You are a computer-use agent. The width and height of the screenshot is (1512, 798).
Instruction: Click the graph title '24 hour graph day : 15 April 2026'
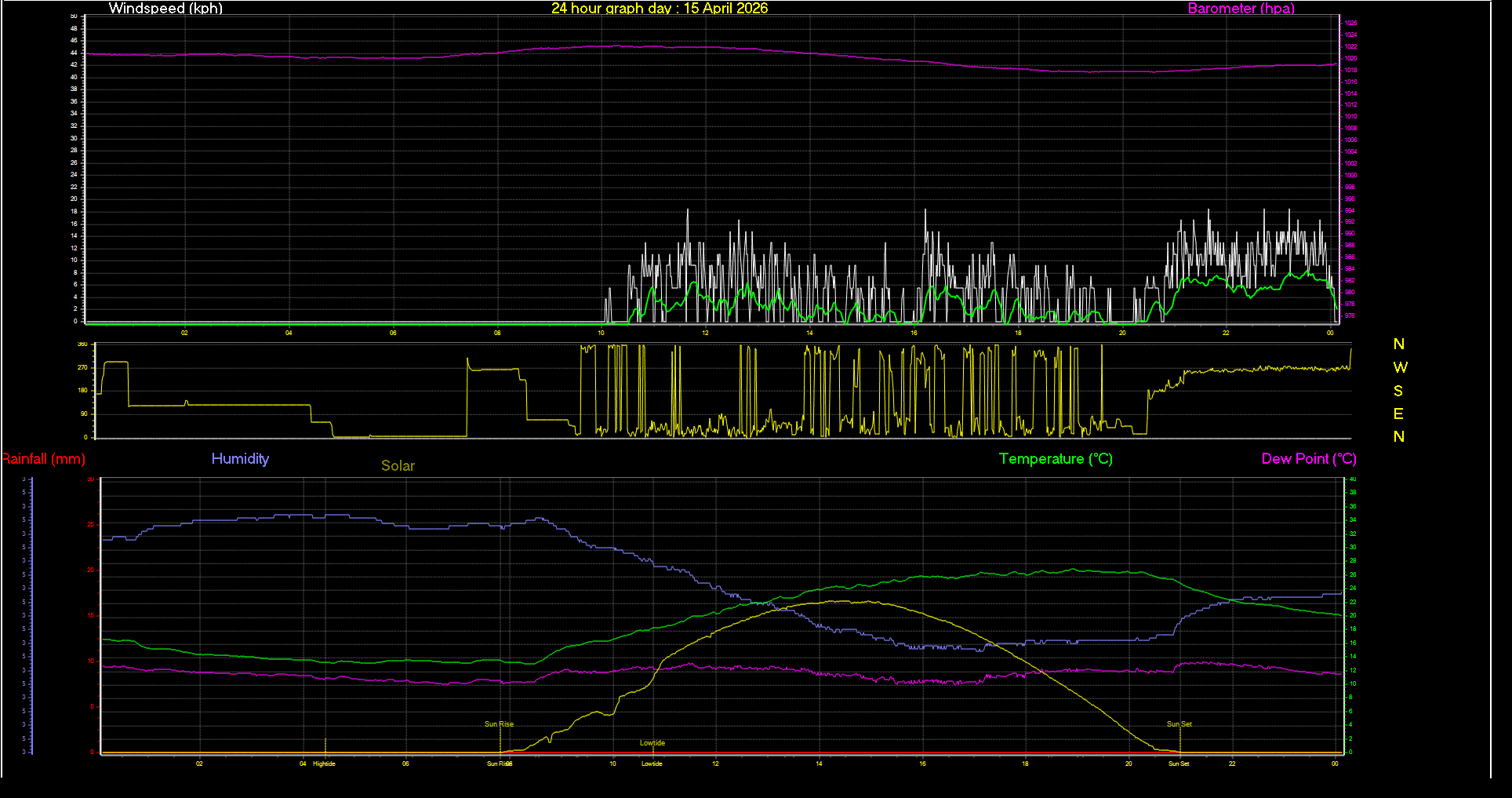(x=660, y=9)
